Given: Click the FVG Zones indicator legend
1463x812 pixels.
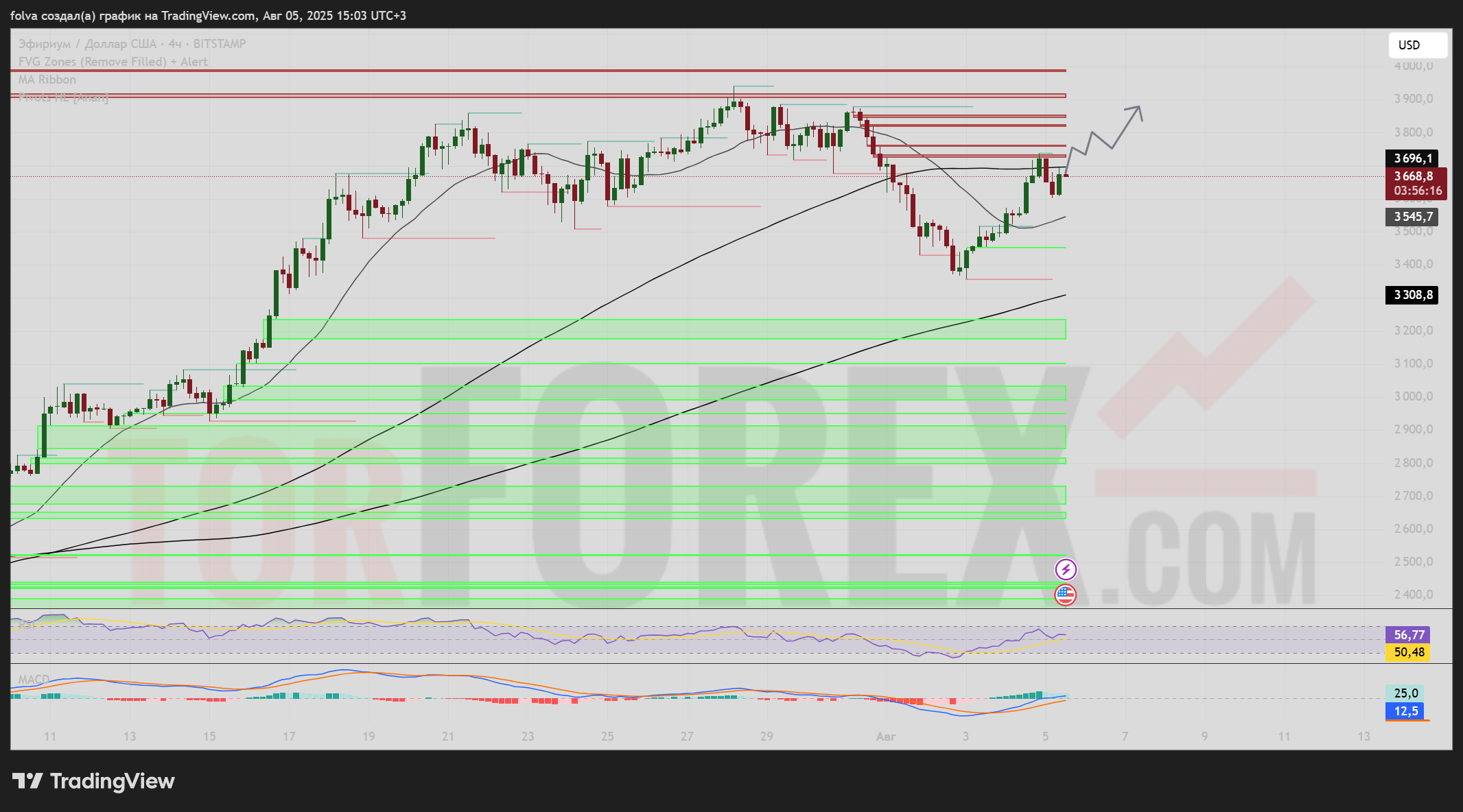Looking at the screenshot, I should 113,62.
